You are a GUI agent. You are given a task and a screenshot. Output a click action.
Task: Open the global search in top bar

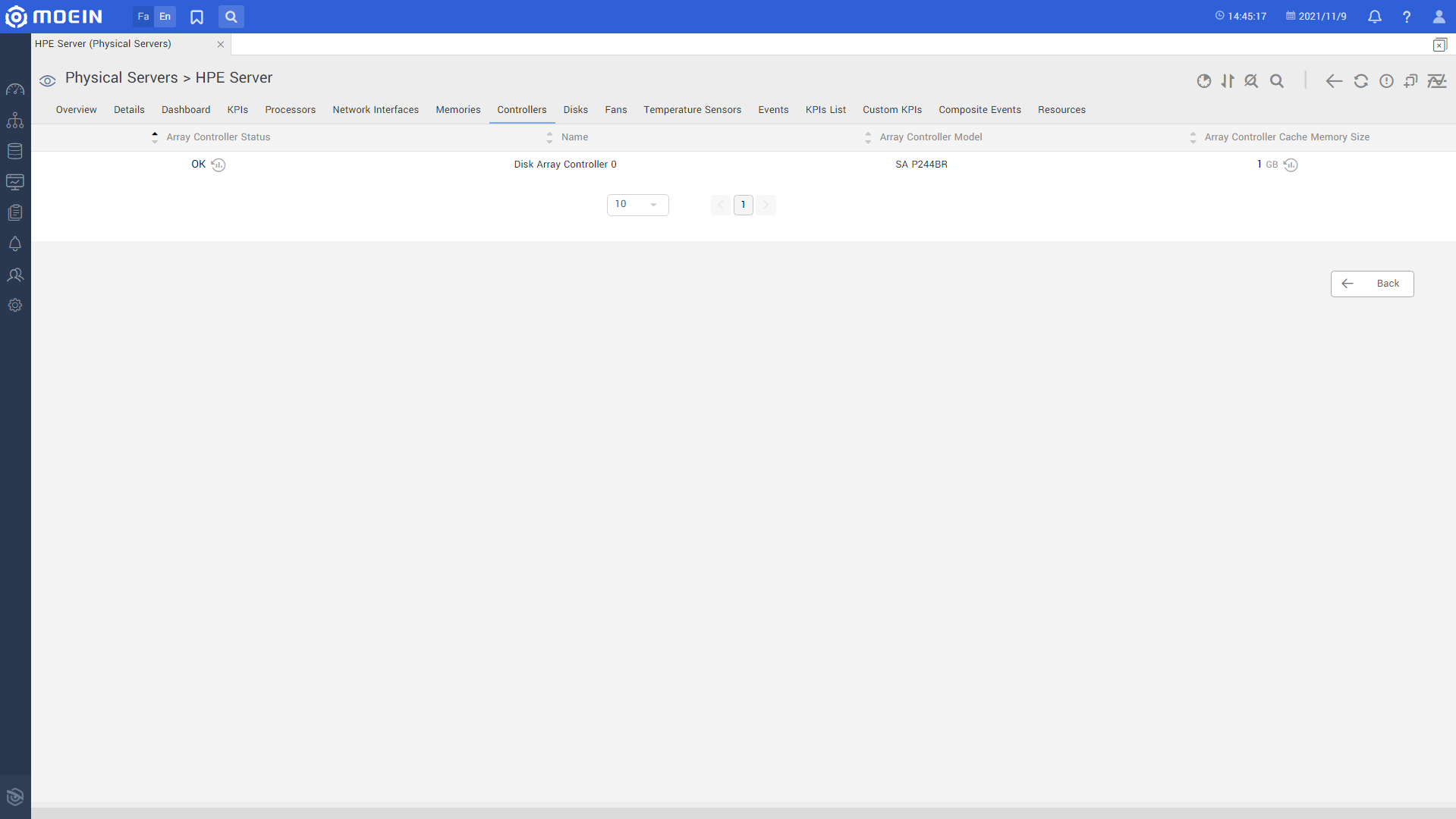click(231, 17)
